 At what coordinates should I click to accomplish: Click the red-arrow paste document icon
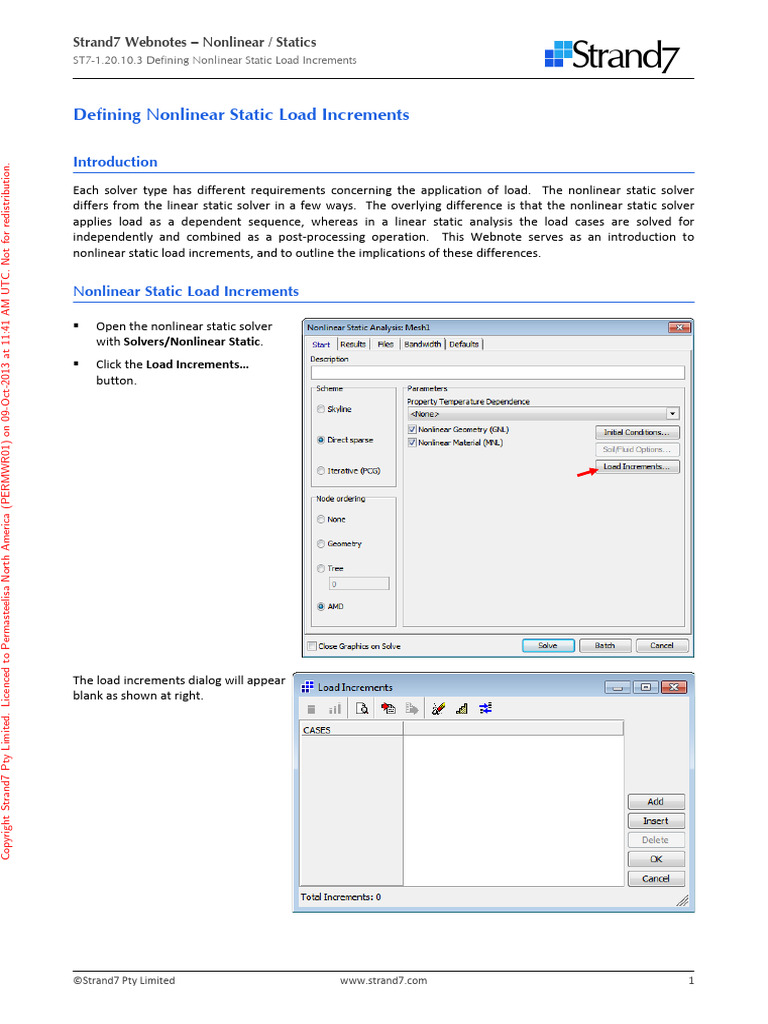tap(389, 709)
